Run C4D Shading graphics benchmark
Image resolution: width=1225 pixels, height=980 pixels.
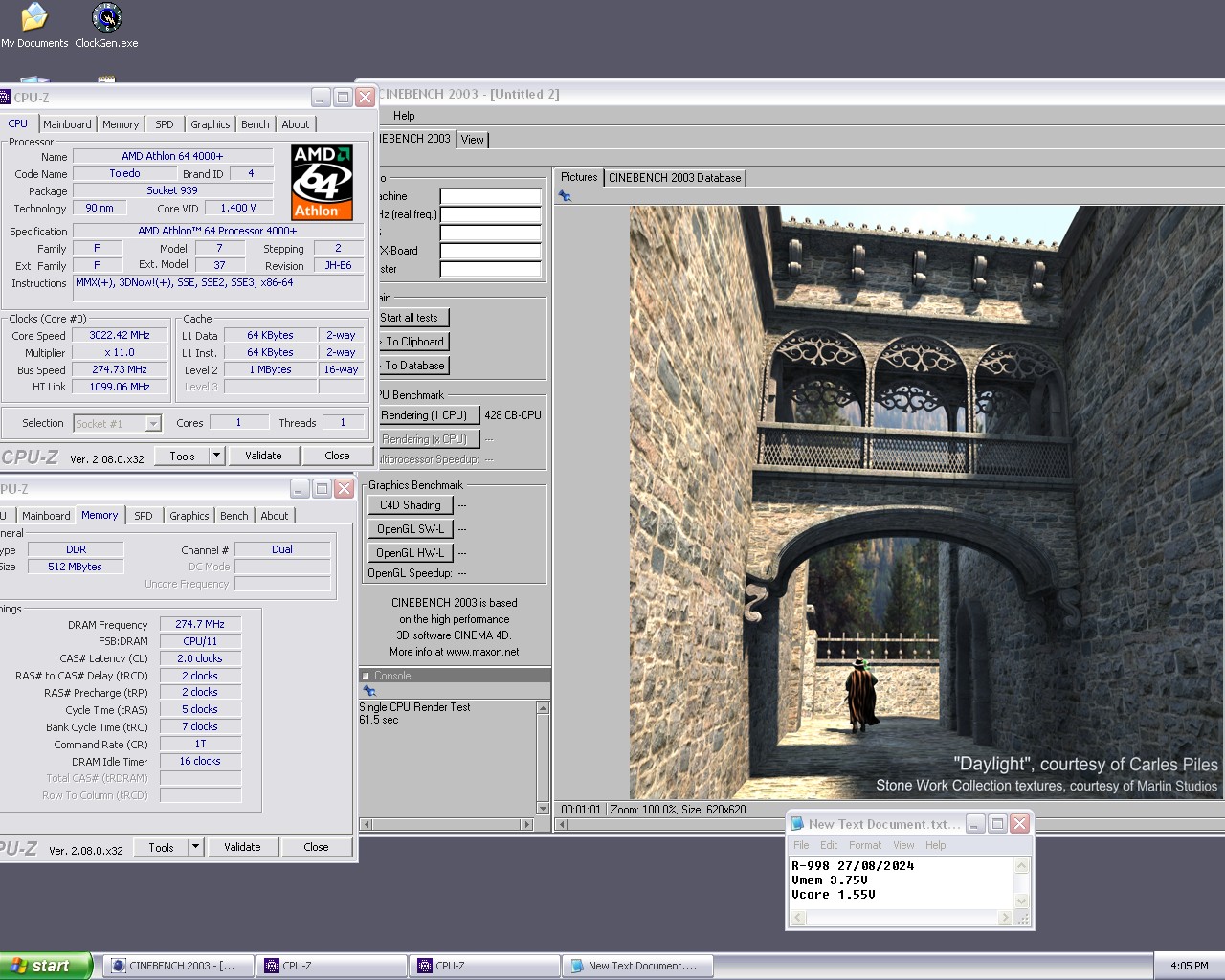tap(411, 505)
